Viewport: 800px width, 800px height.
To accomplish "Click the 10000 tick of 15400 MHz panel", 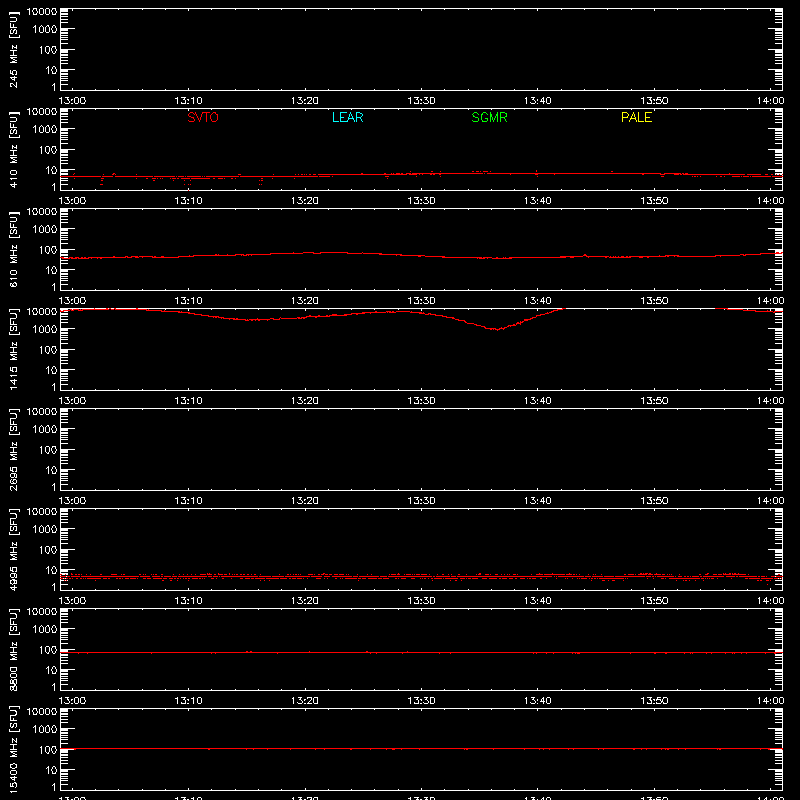I will 42,712.
